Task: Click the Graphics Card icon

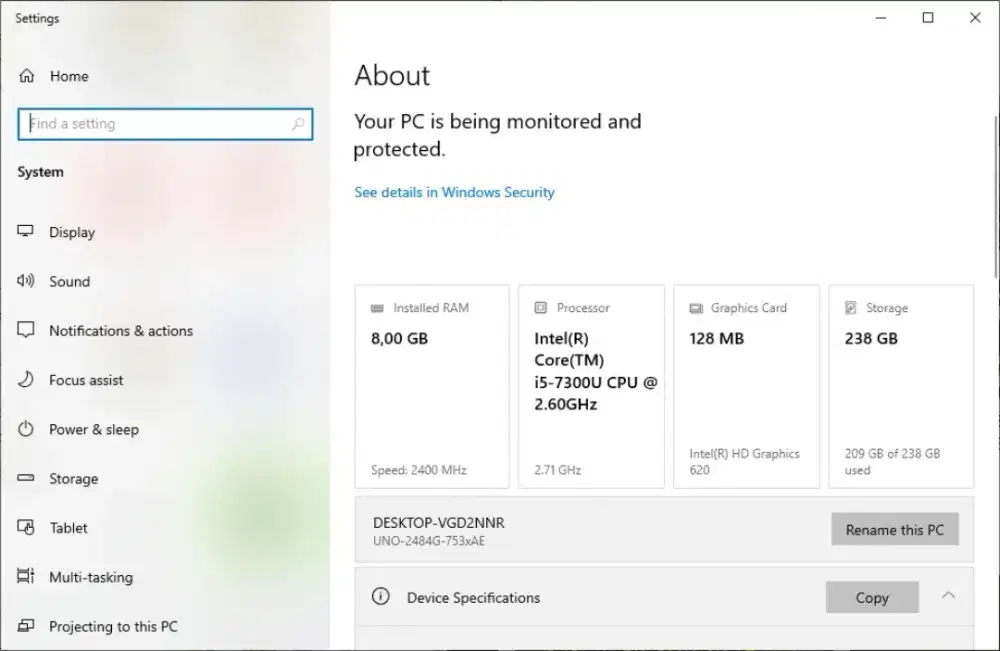Action: [696, 308]
